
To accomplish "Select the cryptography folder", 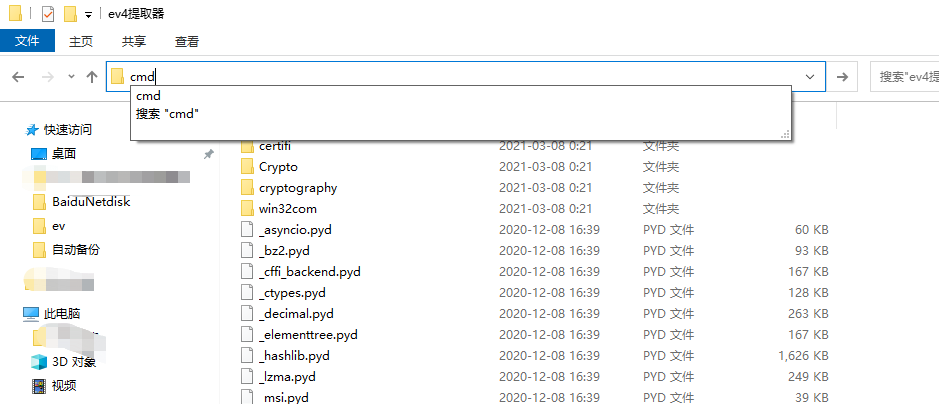I will 298,188.
